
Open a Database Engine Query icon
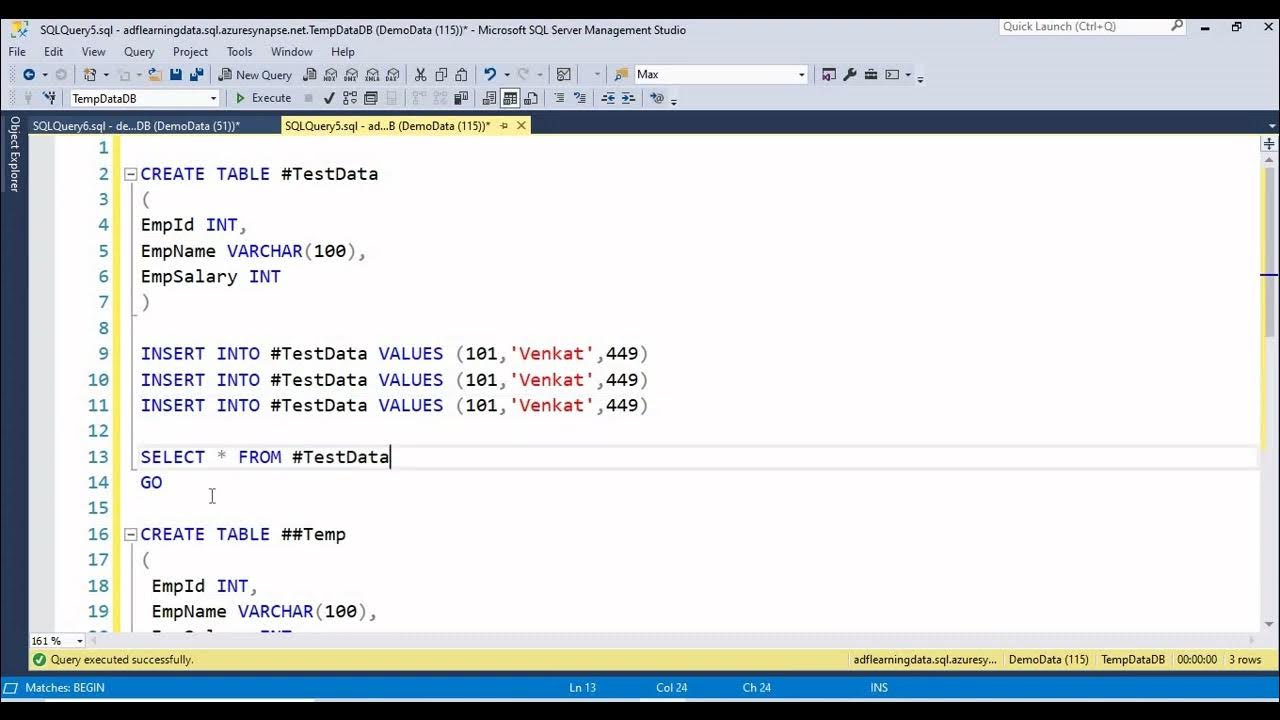tap(310, 74)
